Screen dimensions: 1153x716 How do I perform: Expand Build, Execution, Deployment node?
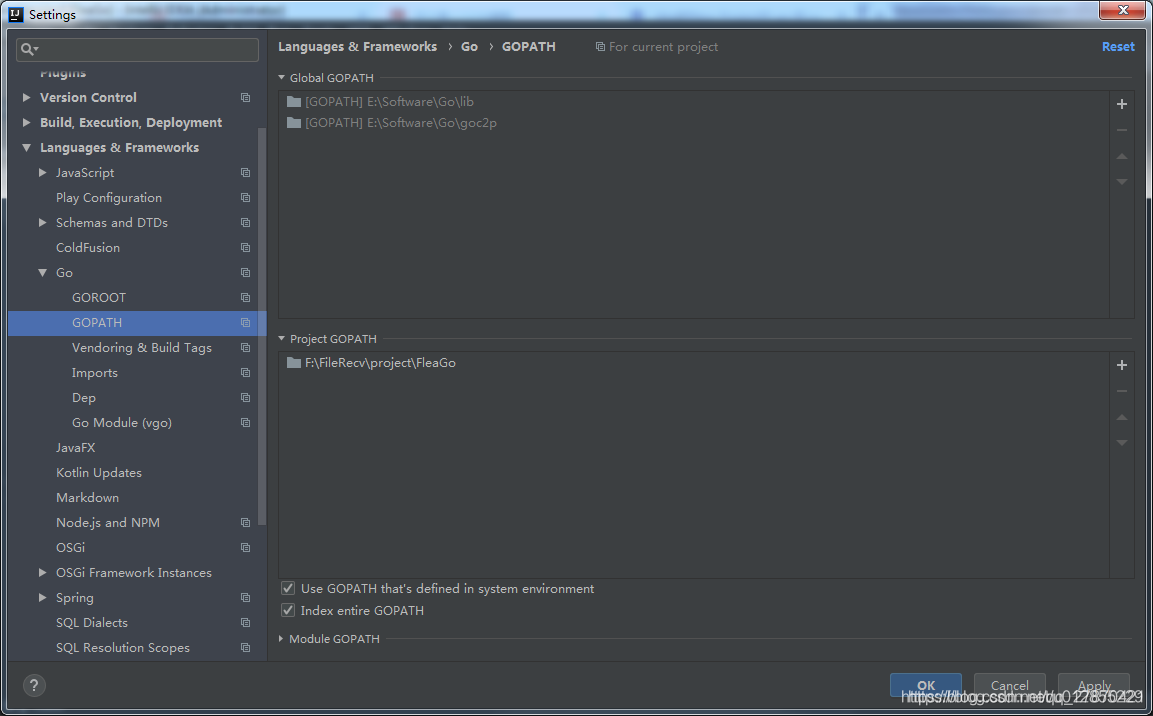(26, 122)
